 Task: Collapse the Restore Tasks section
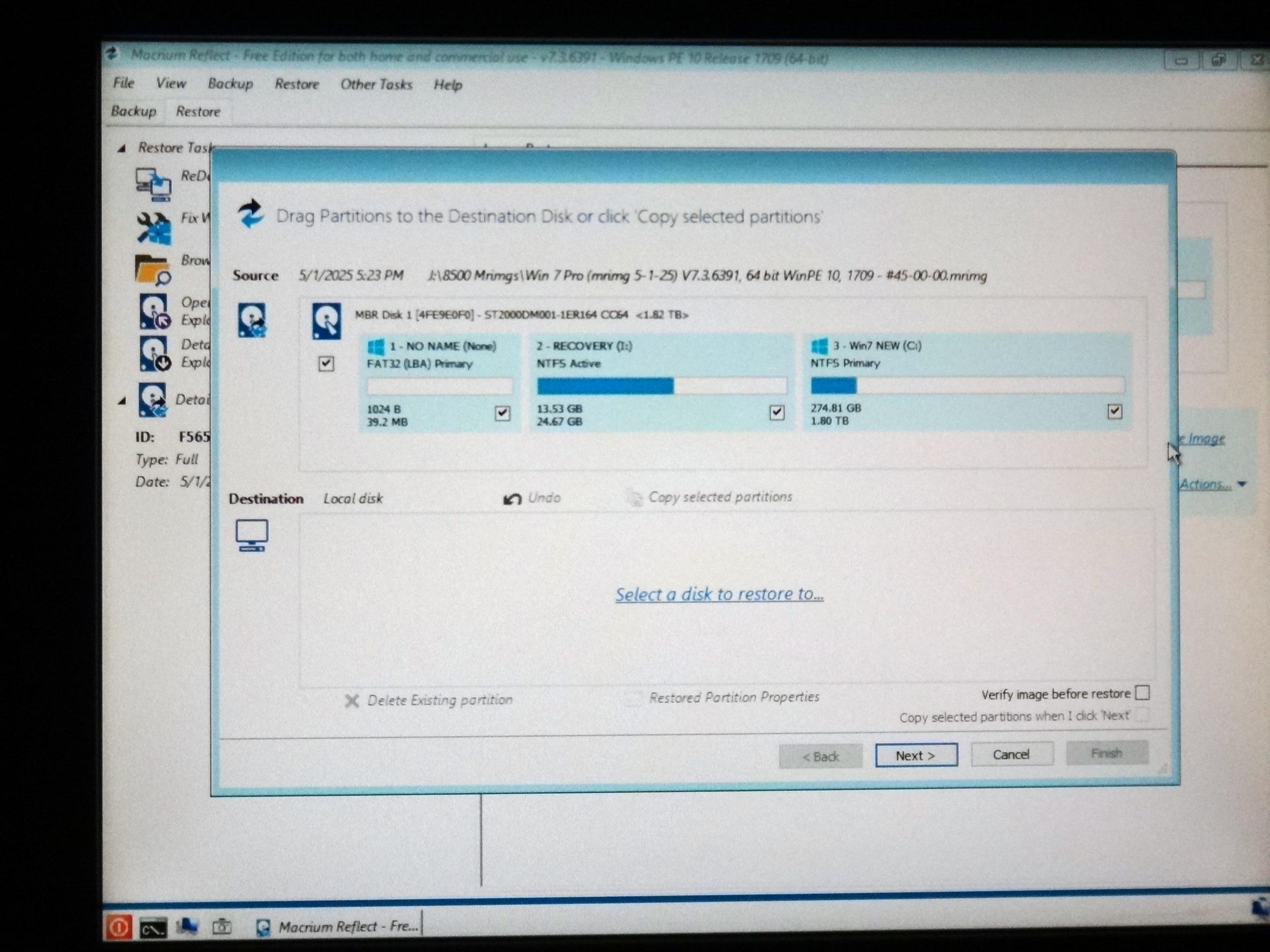point(121,148)
